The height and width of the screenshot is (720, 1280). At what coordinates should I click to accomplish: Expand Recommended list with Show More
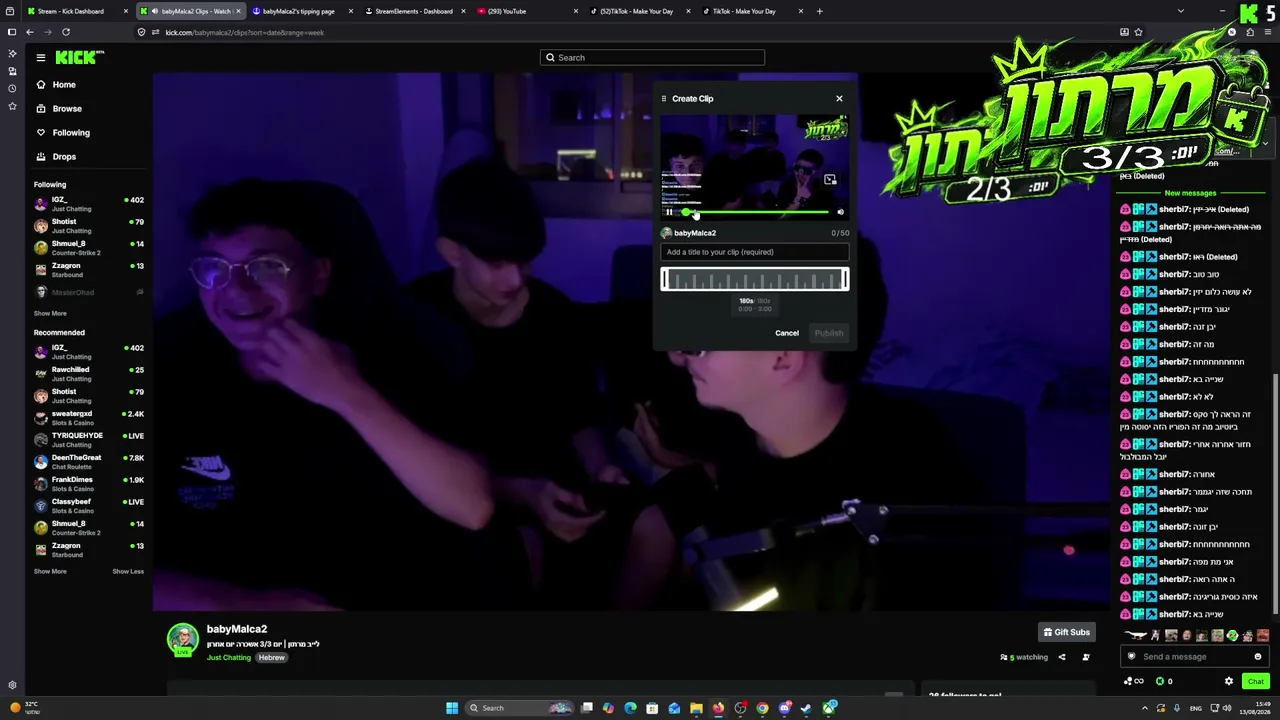point(50,571)
